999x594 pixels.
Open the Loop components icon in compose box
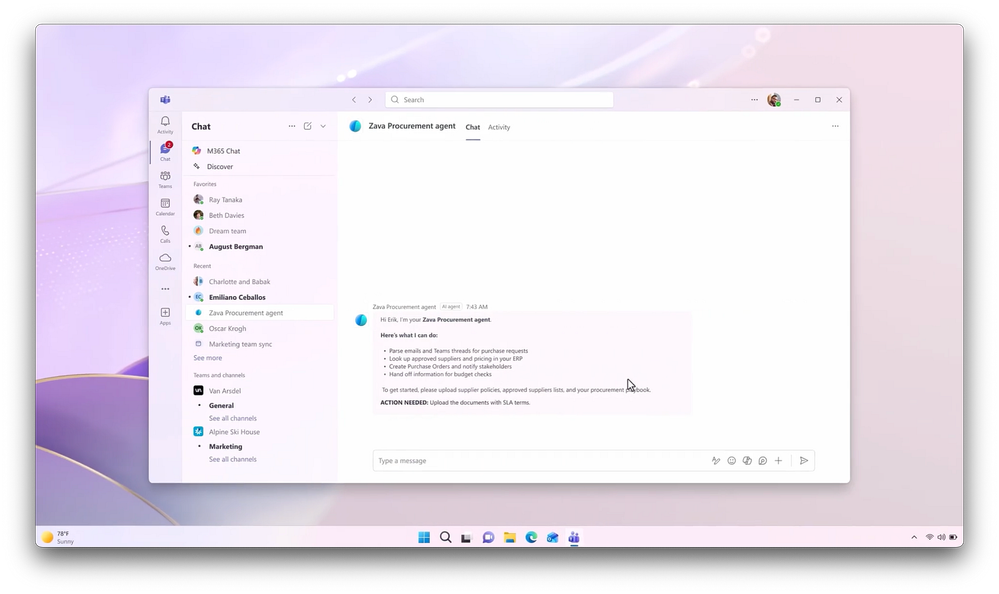coord(763,461)
